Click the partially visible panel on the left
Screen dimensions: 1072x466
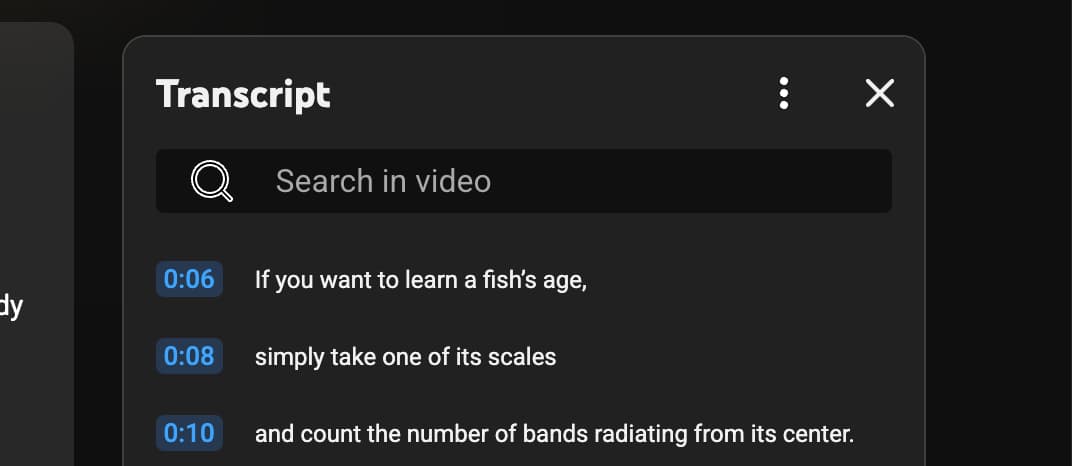(35, 250)
